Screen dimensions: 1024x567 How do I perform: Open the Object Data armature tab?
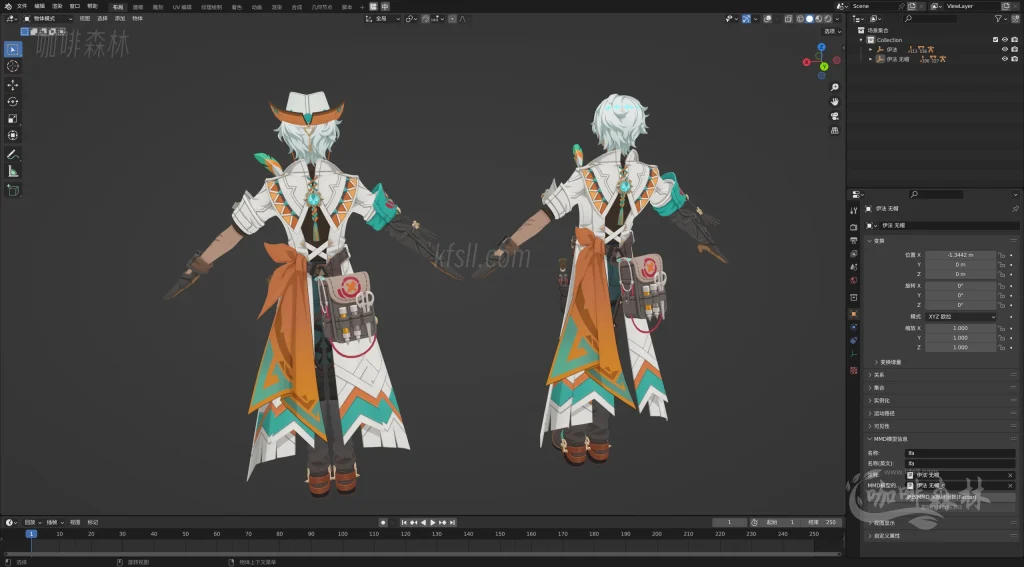(853, 354)
